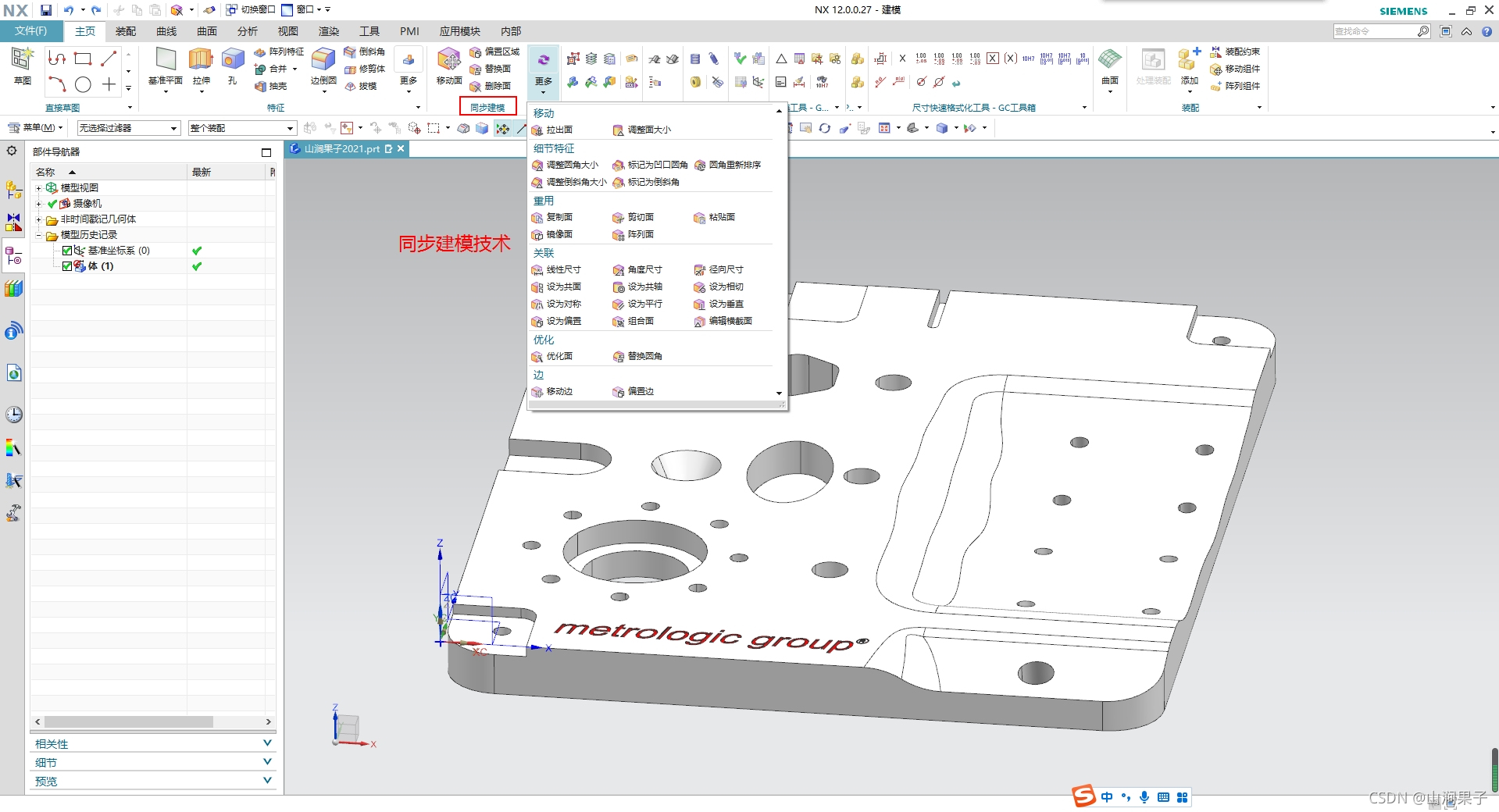Choose 设为共轴 make coaxial command
Image resolution: width=1499 pixels, height=812 pixels.
pos(638,287)
